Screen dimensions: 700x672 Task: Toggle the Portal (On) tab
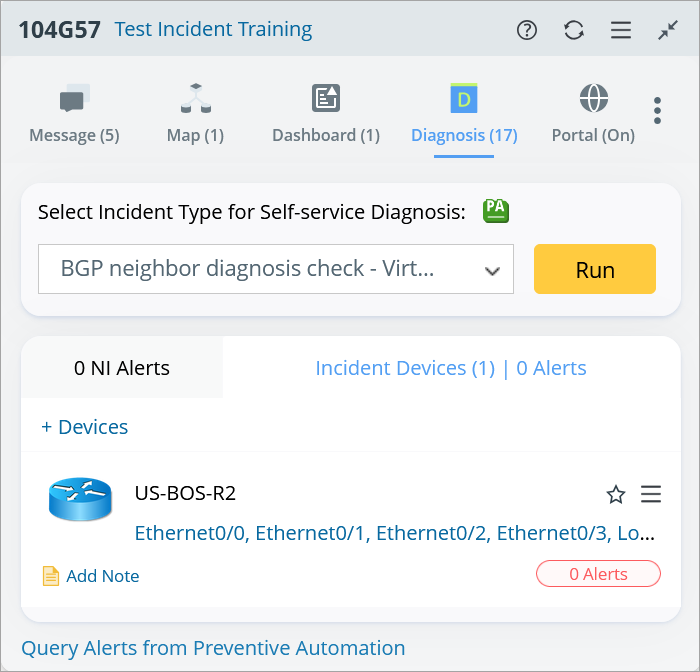tap(593, 114)
